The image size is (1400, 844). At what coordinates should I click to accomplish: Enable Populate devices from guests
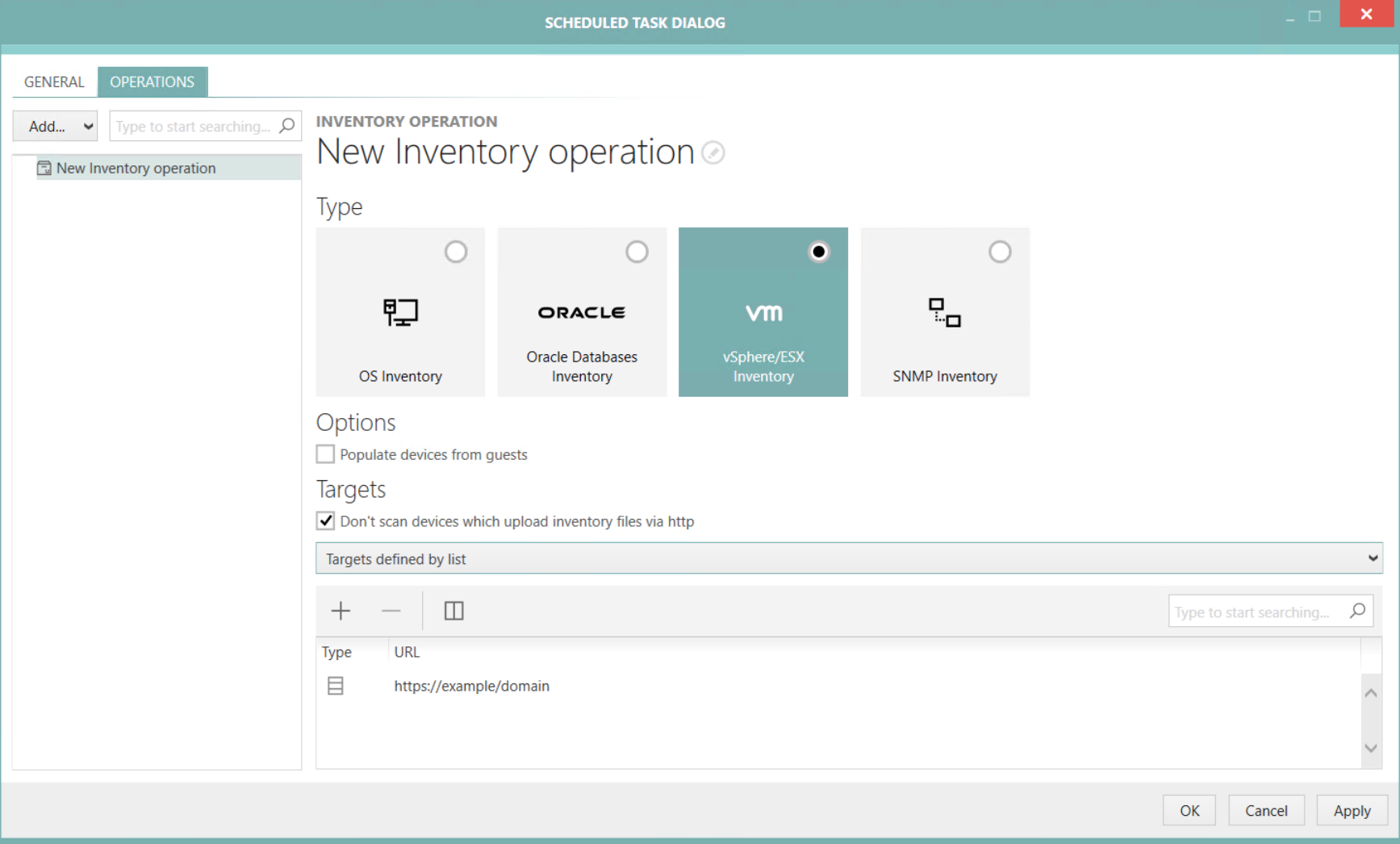tap(325, 453)
